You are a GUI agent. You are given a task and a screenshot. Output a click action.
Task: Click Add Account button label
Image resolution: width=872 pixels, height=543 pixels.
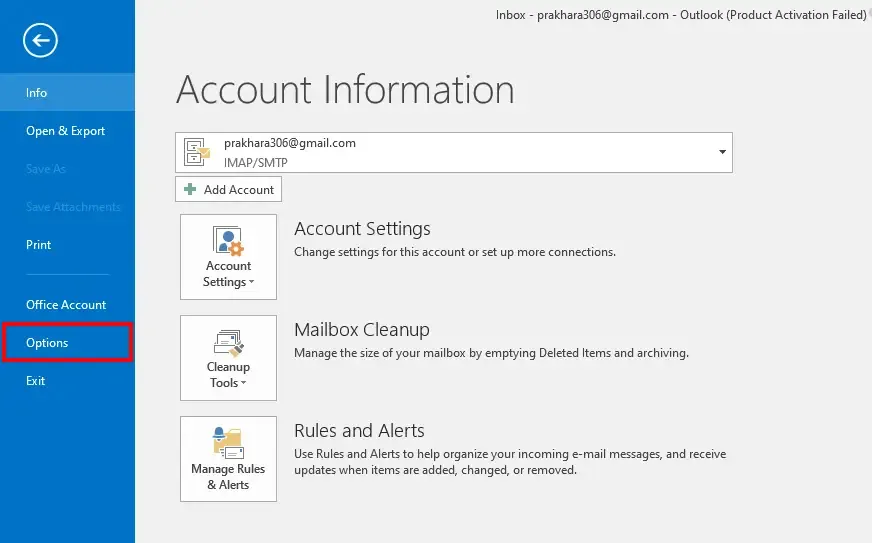[239, 190]
